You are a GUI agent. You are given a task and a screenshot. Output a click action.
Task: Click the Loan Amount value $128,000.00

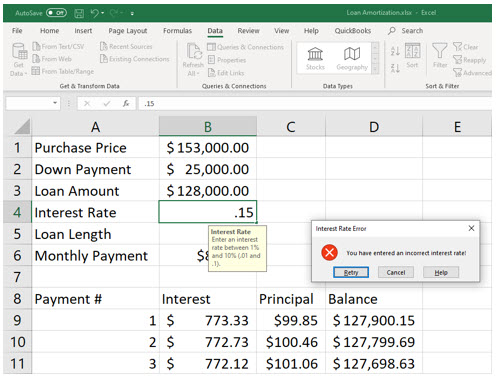click(x=208, y=191)
